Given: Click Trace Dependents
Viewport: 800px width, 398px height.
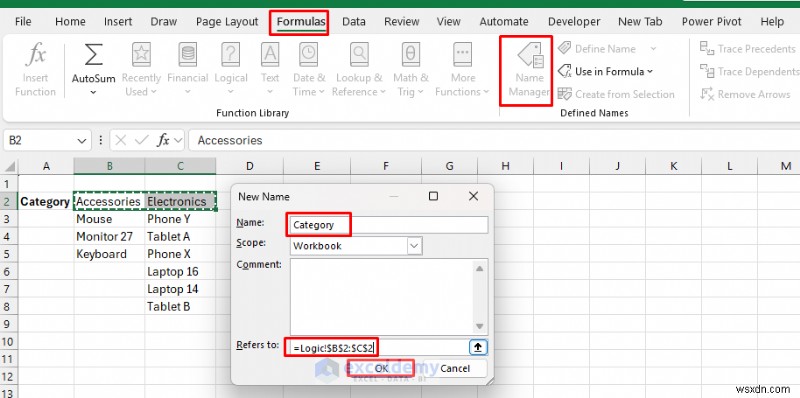Looking at the screenshot, I should [x=749, y=71].
